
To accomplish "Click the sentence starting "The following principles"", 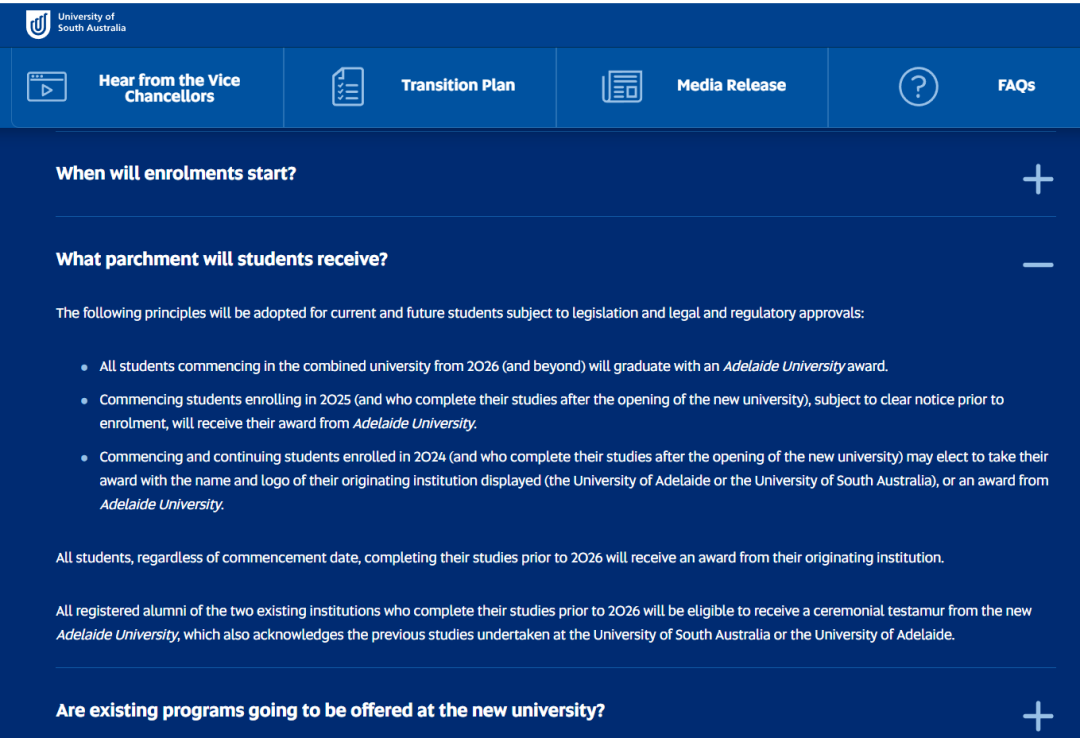I will click(459, 313).
